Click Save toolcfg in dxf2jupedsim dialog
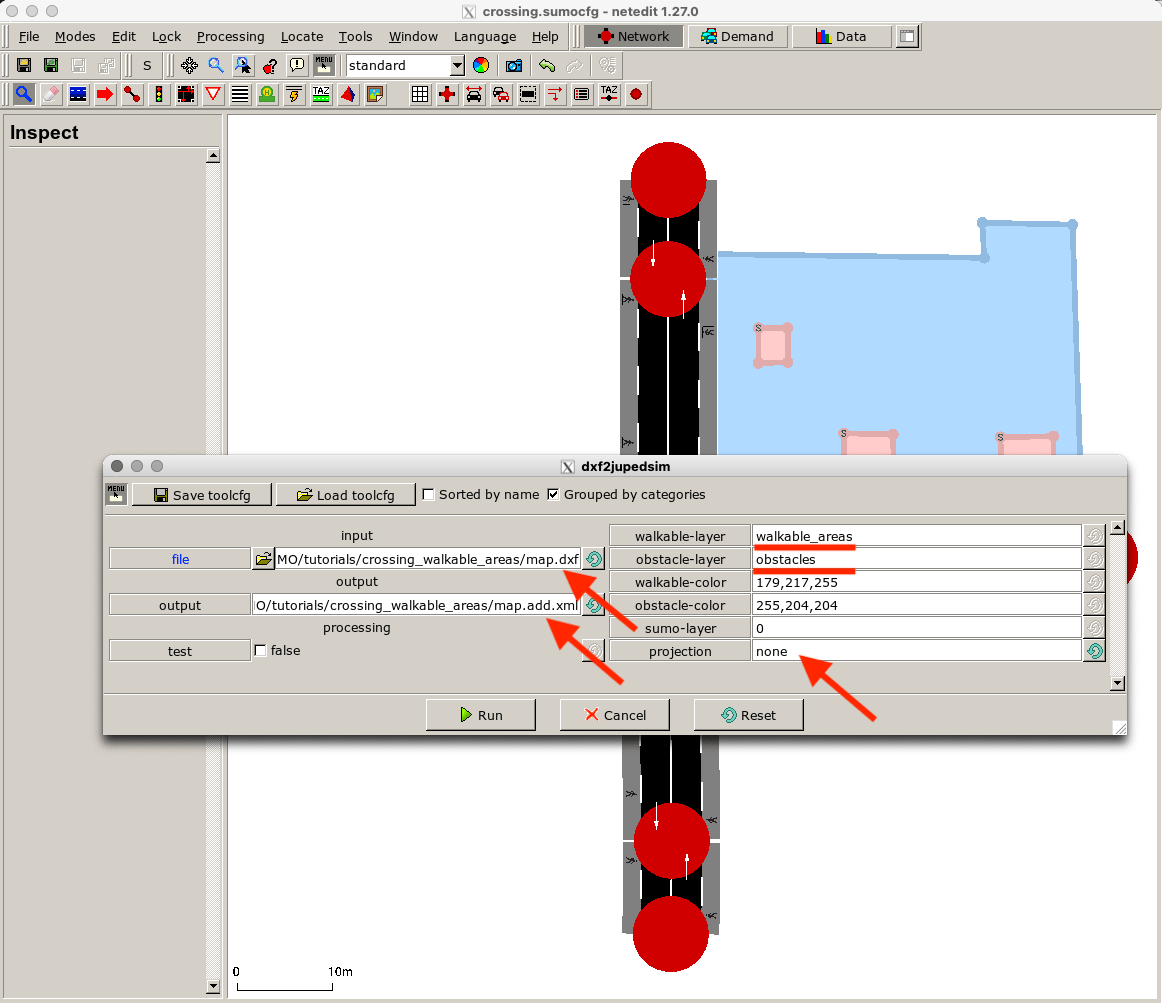The width and height of the screenshot is (1162, 1004). pyautogui.click(x=202, y=495)
